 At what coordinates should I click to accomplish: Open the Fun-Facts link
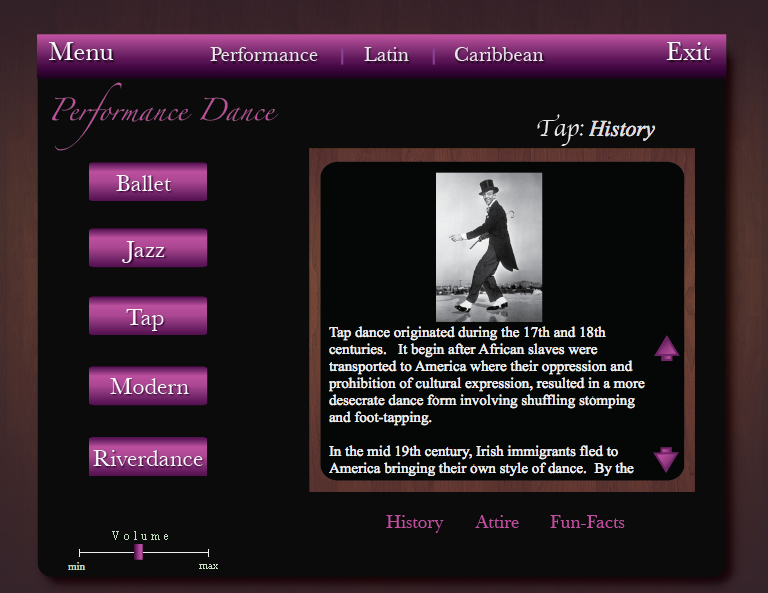coord(587,522)
